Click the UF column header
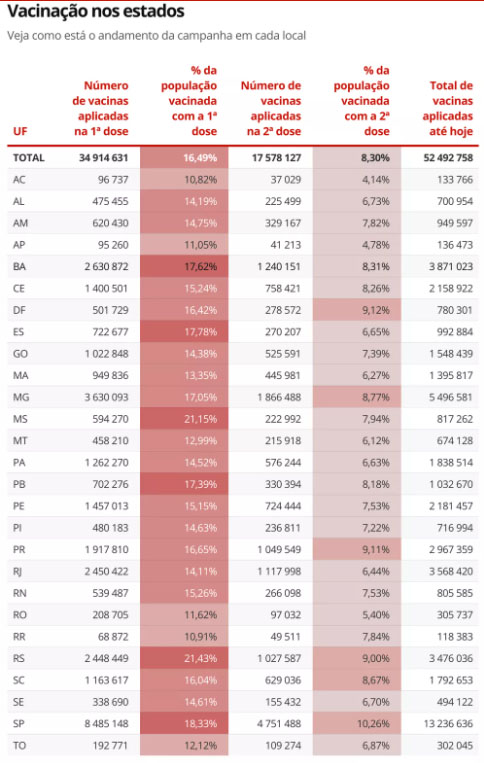Viewport: 484px width, 763px height. coord(20,131)
